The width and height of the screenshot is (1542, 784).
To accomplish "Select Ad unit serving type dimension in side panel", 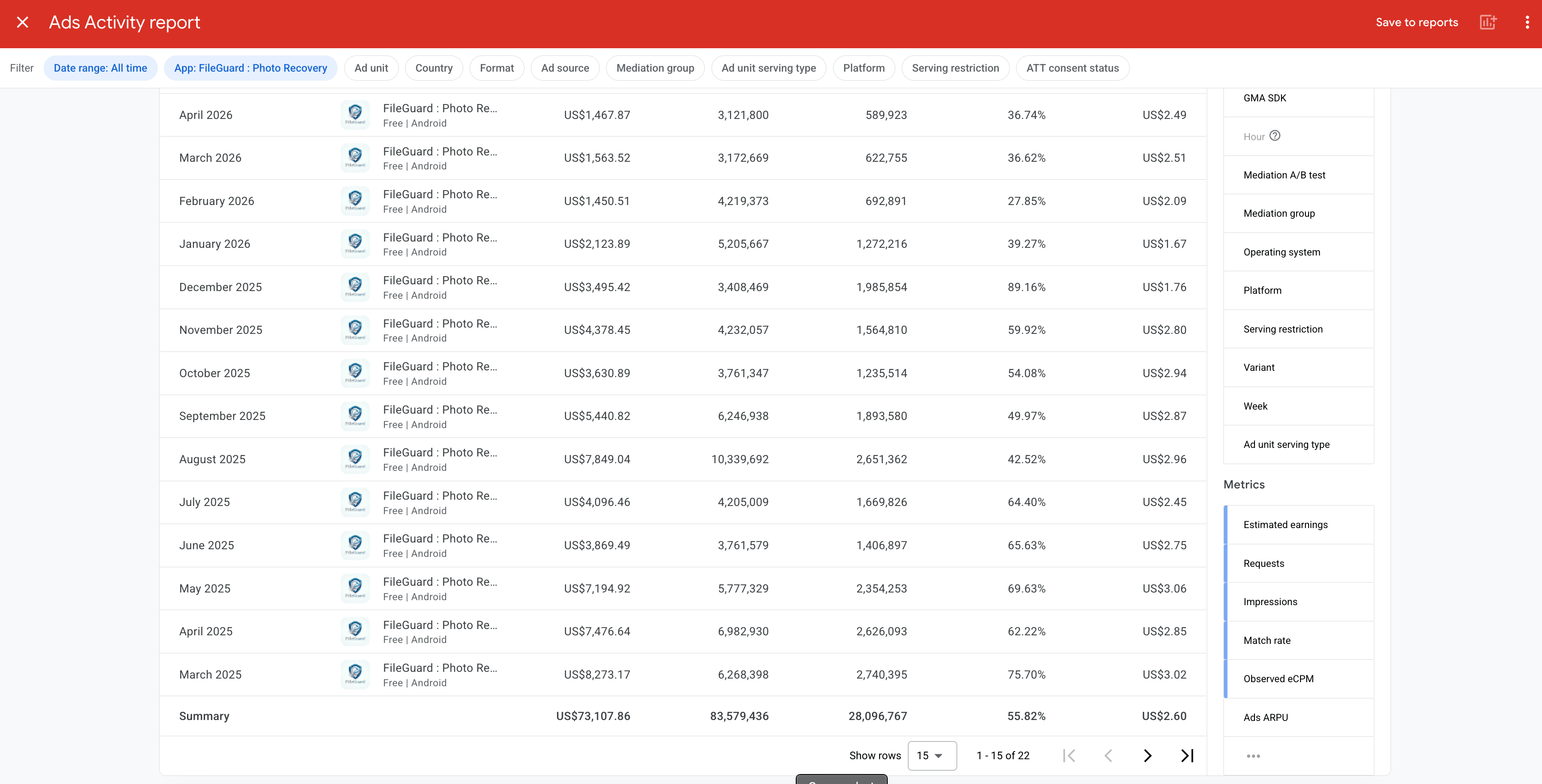I will click(1298, 444).
